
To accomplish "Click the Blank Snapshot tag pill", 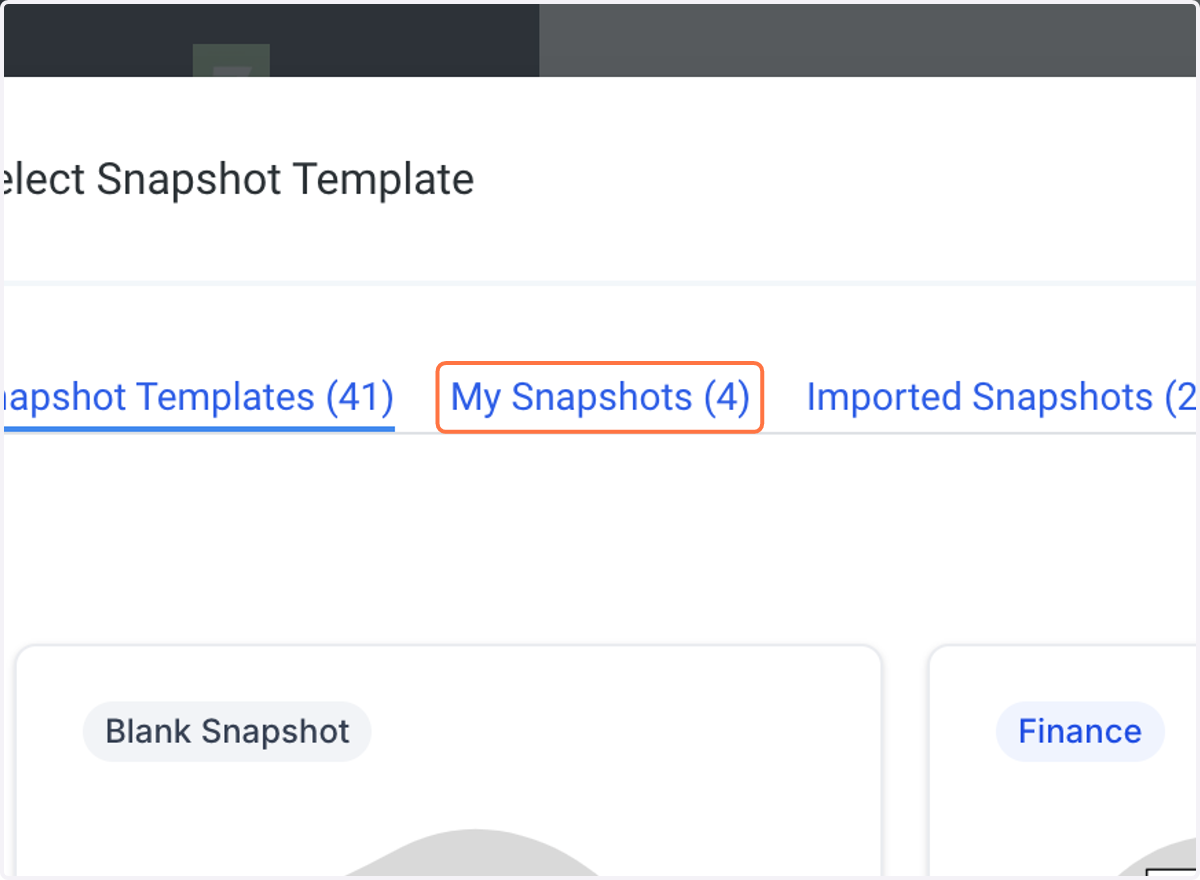I will pos(227,731).
